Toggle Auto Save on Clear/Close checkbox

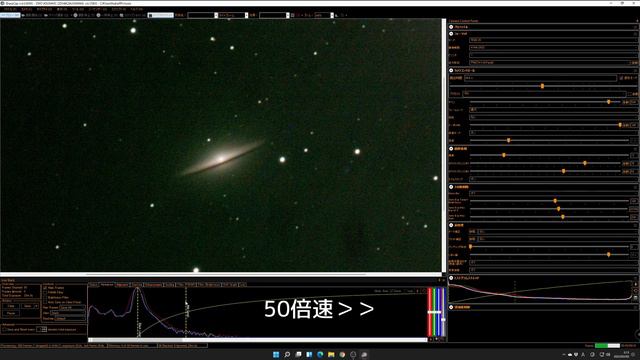point(45,302)
